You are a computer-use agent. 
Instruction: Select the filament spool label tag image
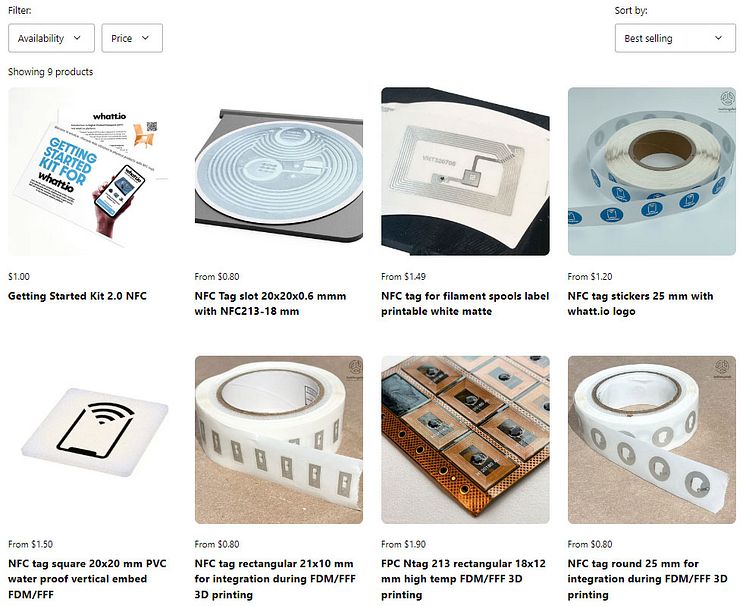(465, 171)
